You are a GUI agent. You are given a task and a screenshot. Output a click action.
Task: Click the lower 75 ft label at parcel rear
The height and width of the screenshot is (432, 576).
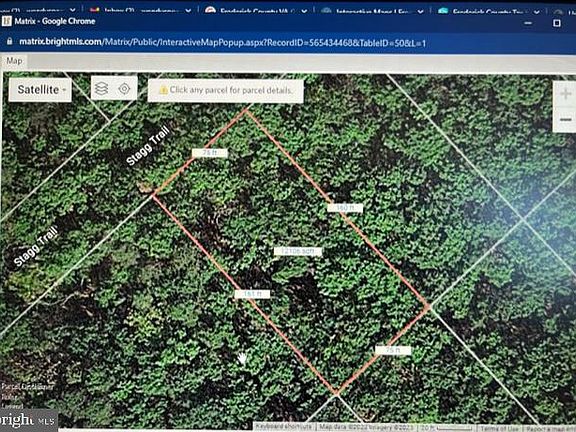(393, 350)
